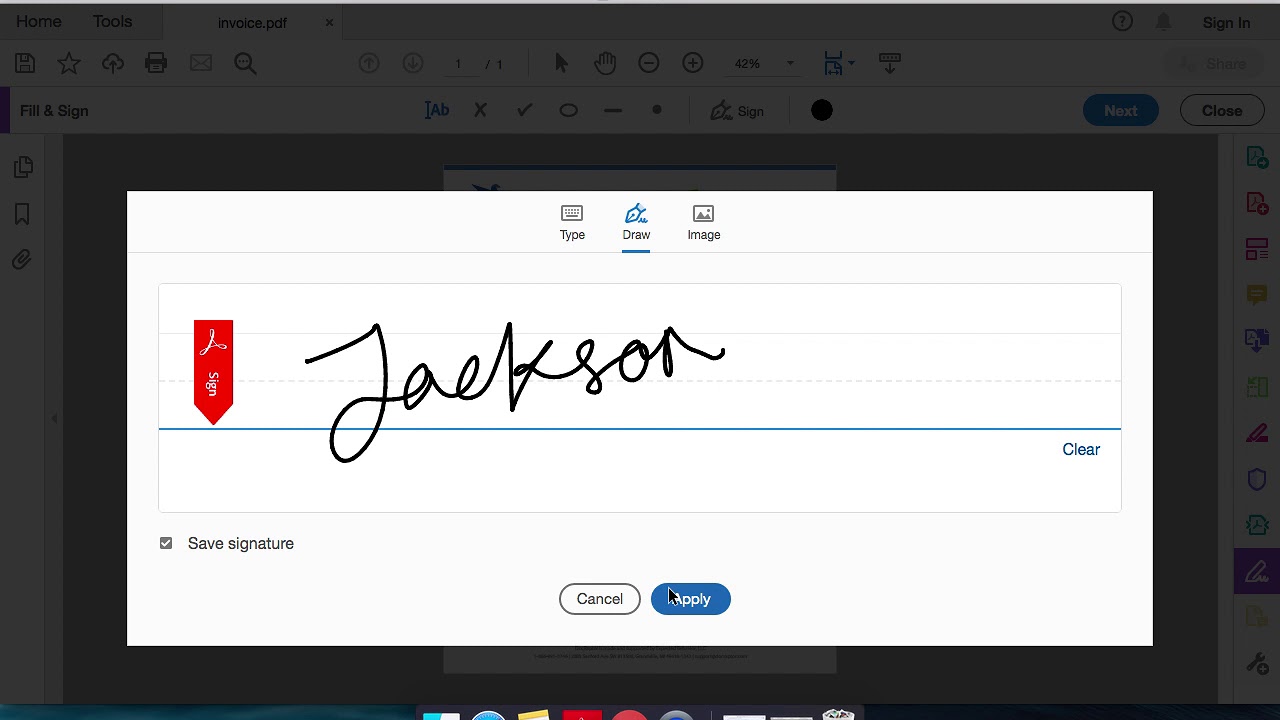Open More Tools wrench icon
This screenshot has height=720, width=1280.
(1257, 663)
